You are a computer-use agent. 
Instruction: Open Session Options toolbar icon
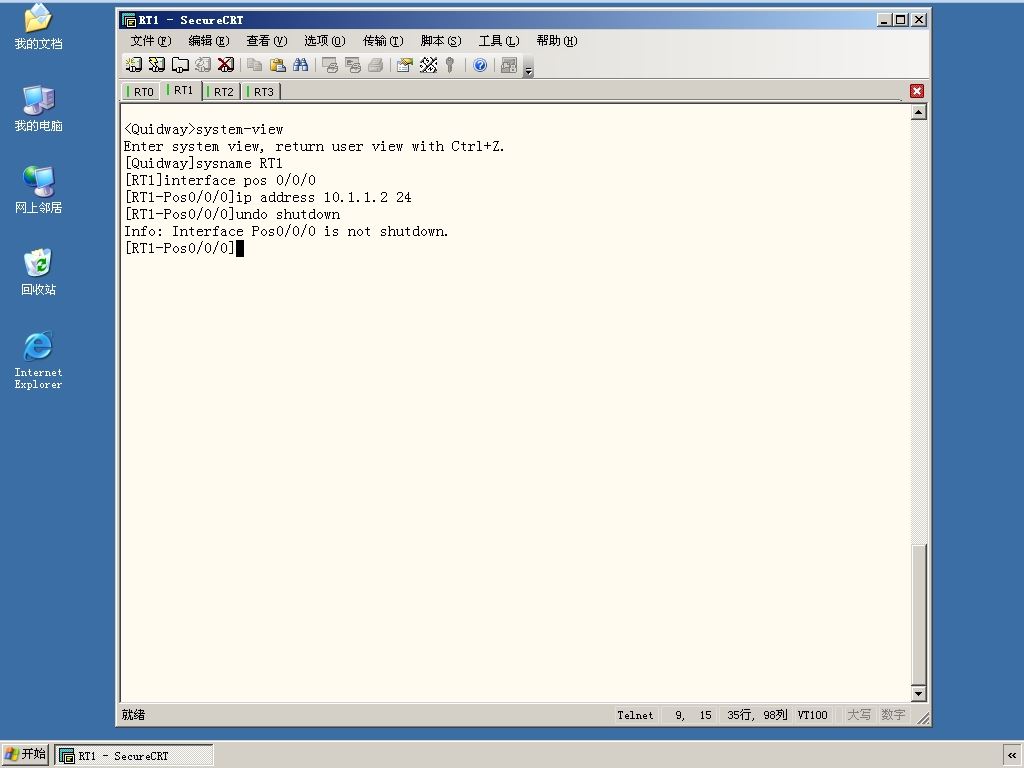tap(405, 65)
